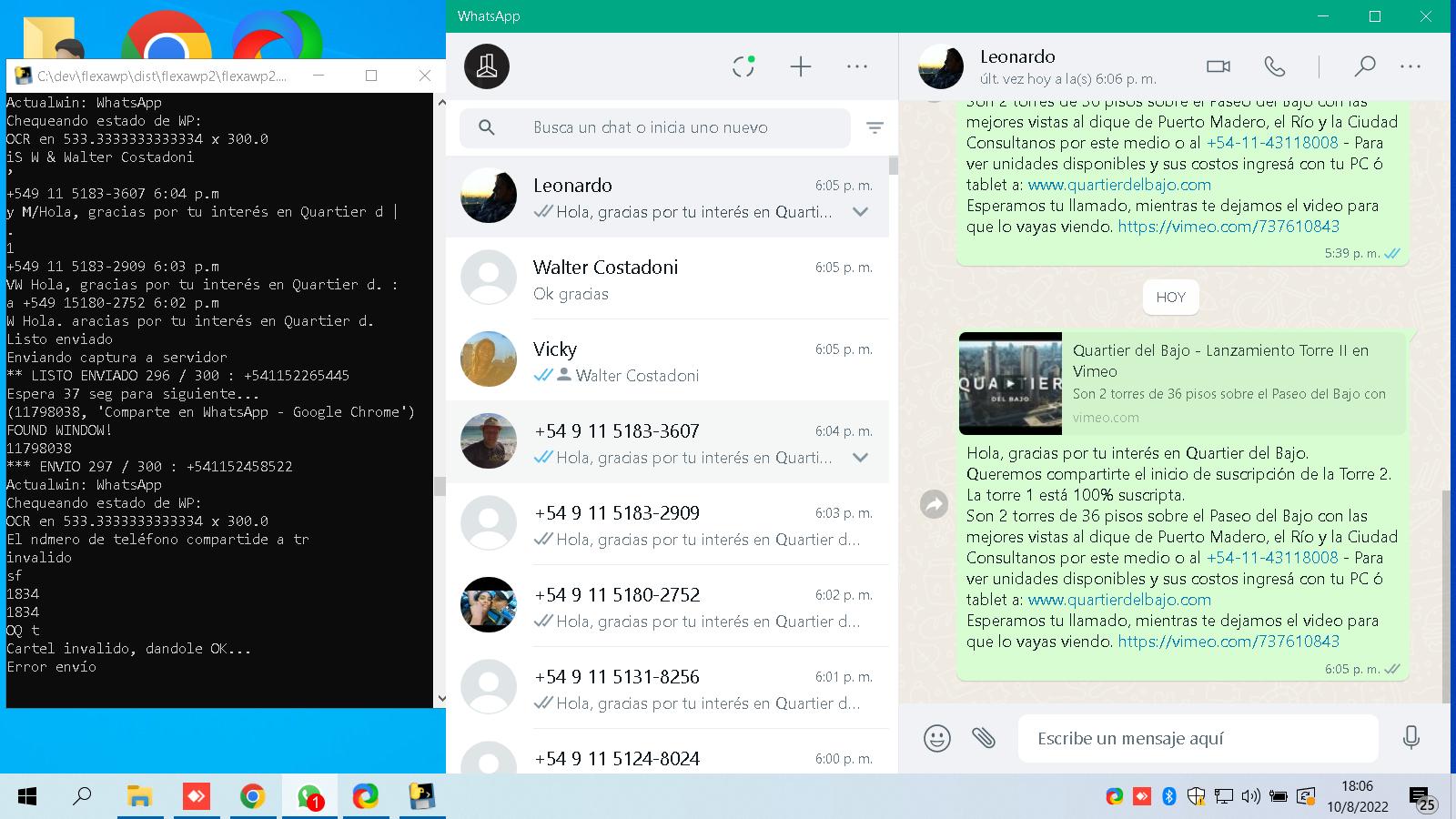
Task: Start a new chat with plus icon
Action: 801,66
